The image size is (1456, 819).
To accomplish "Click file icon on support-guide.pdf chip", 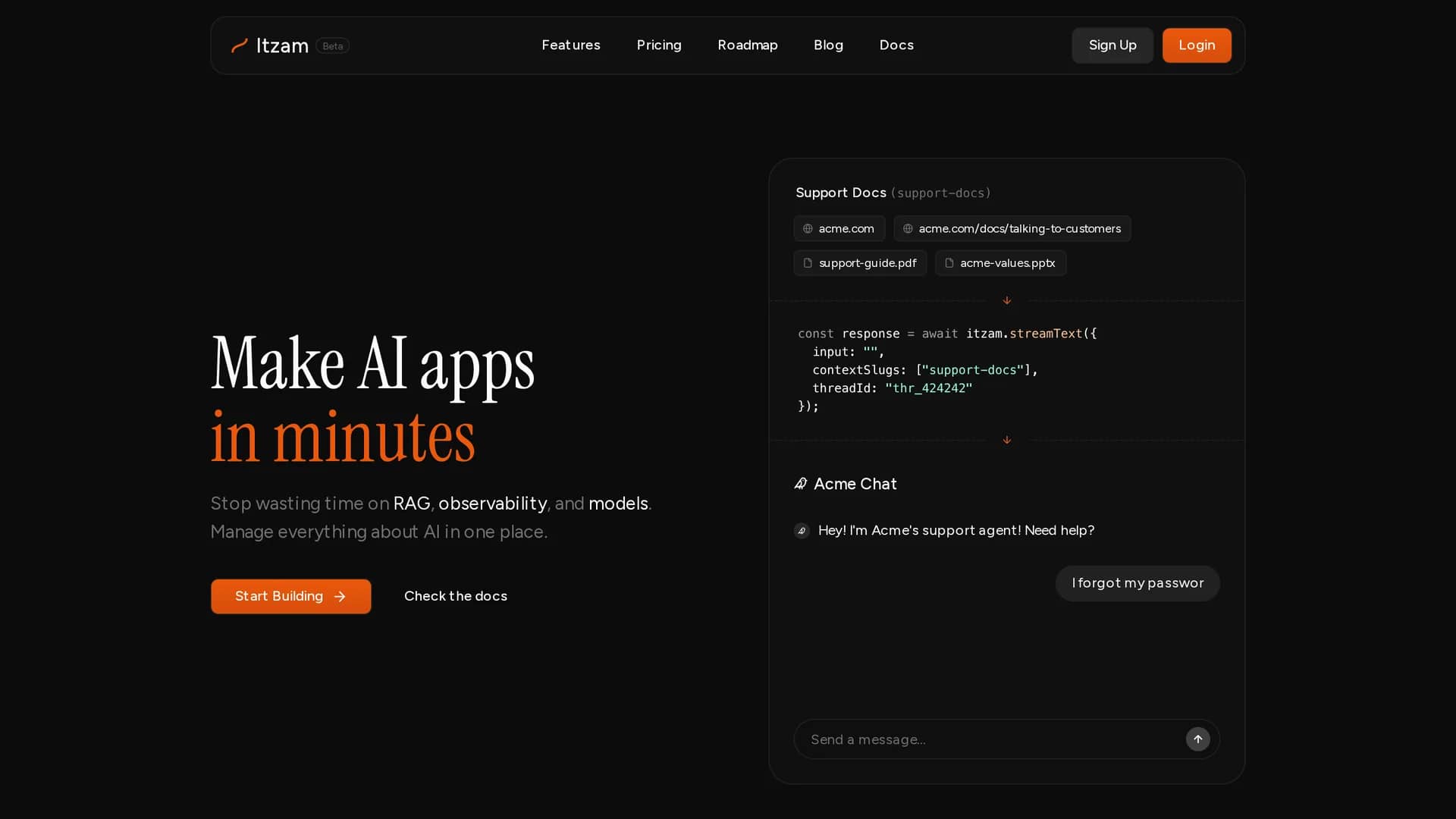I will pos(808,263).
